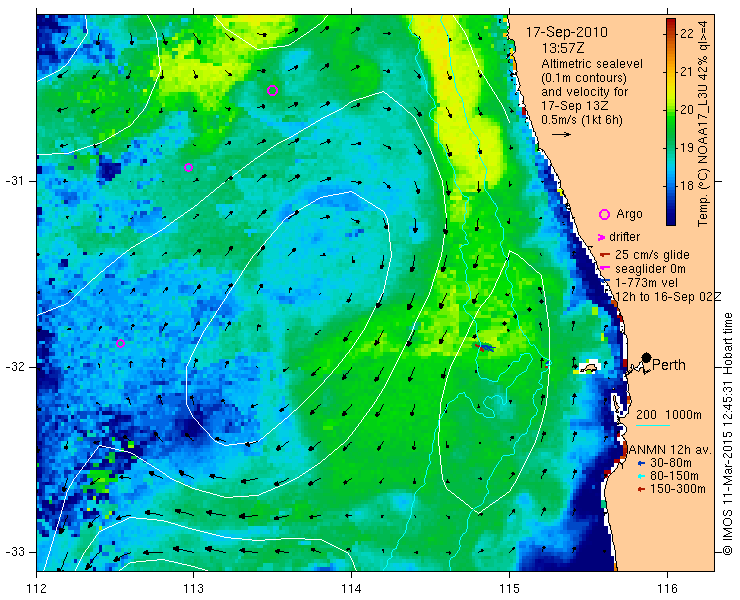Click the Perth label
This screenshot has width=740, height=600.
pos(669,365)
